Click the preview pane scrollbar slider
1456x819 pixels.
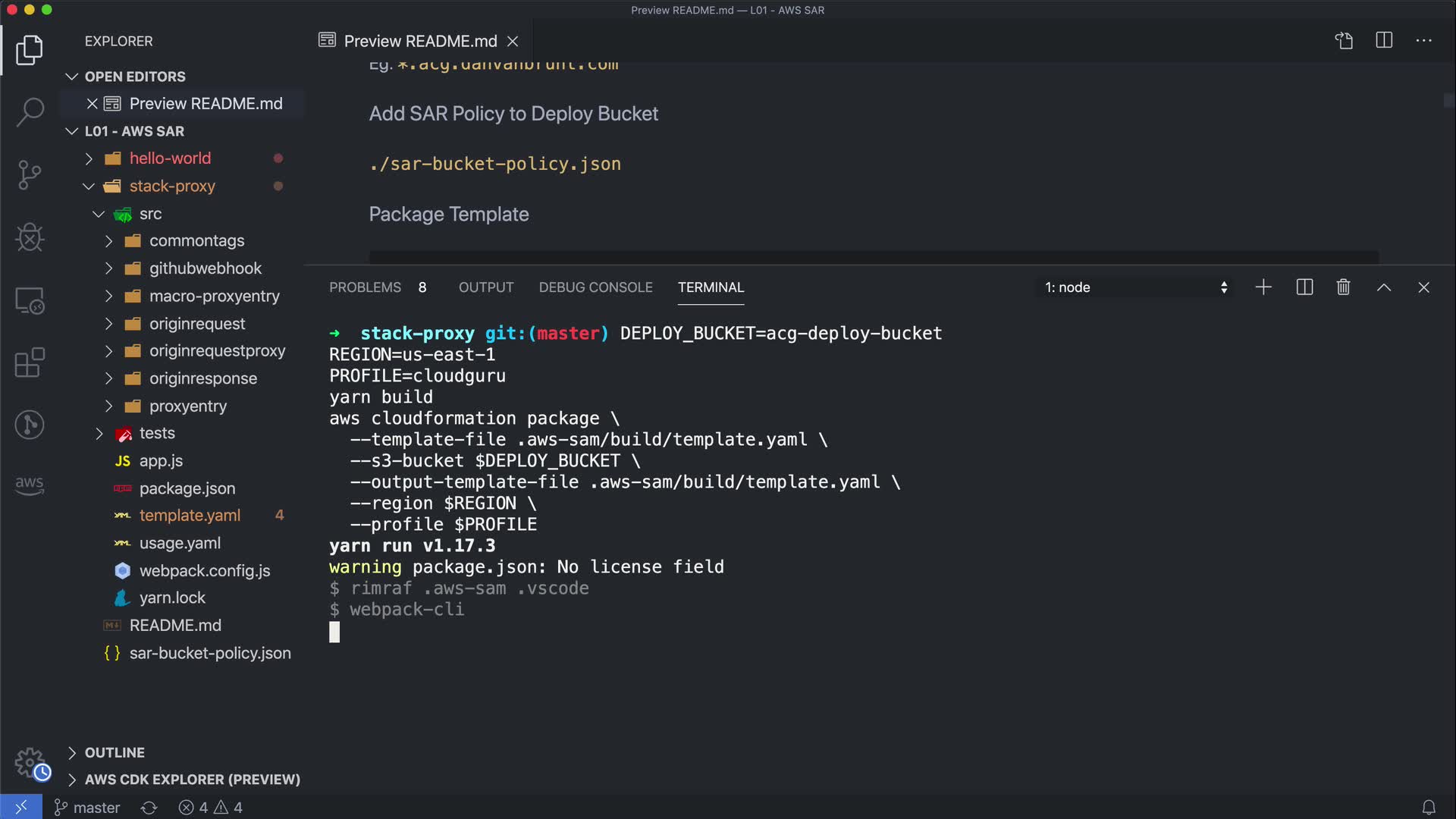[x=1448, y=100]
